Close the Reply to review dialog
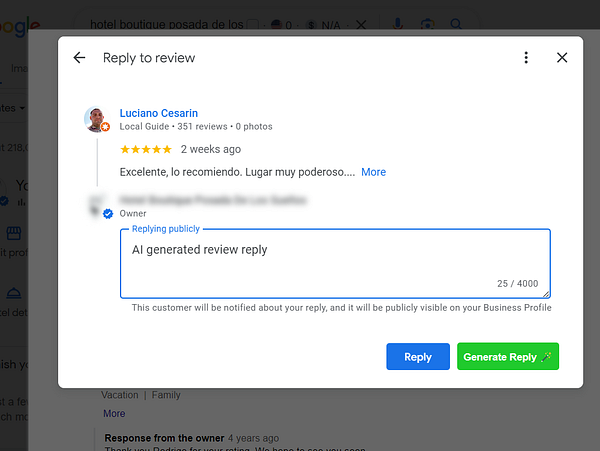Image resolution: width=600 pixels, height=451 pixels. click(x=562, y=58)
